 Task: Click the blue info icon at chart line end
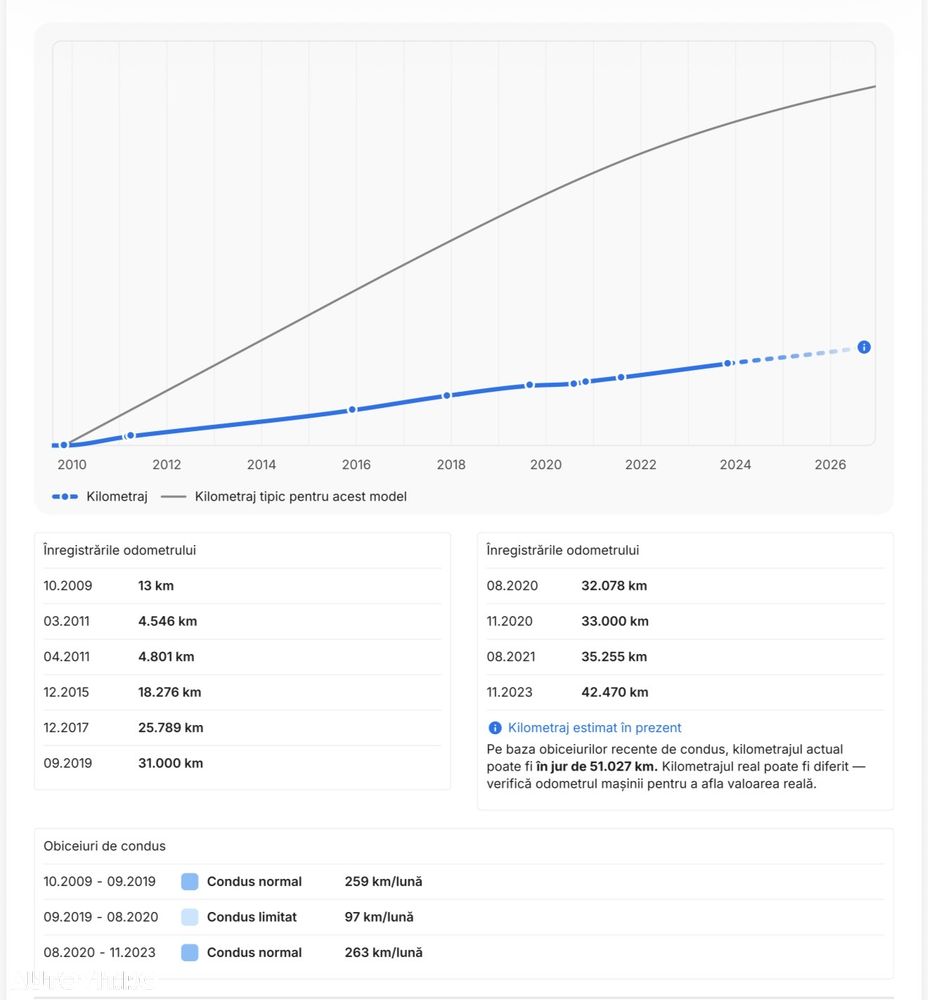coord(864,347)
